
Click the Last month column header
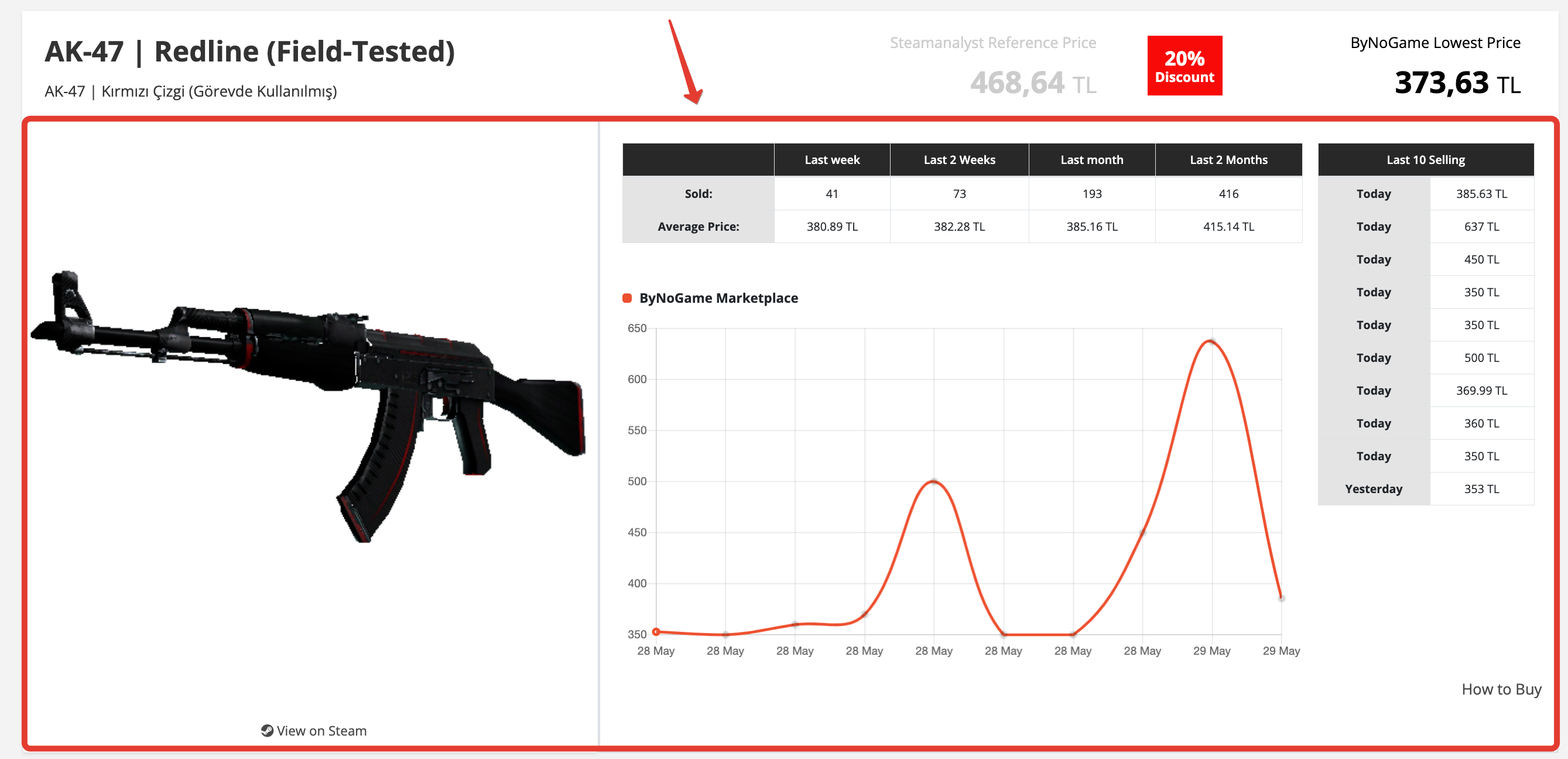click(x=1092, y=159)
